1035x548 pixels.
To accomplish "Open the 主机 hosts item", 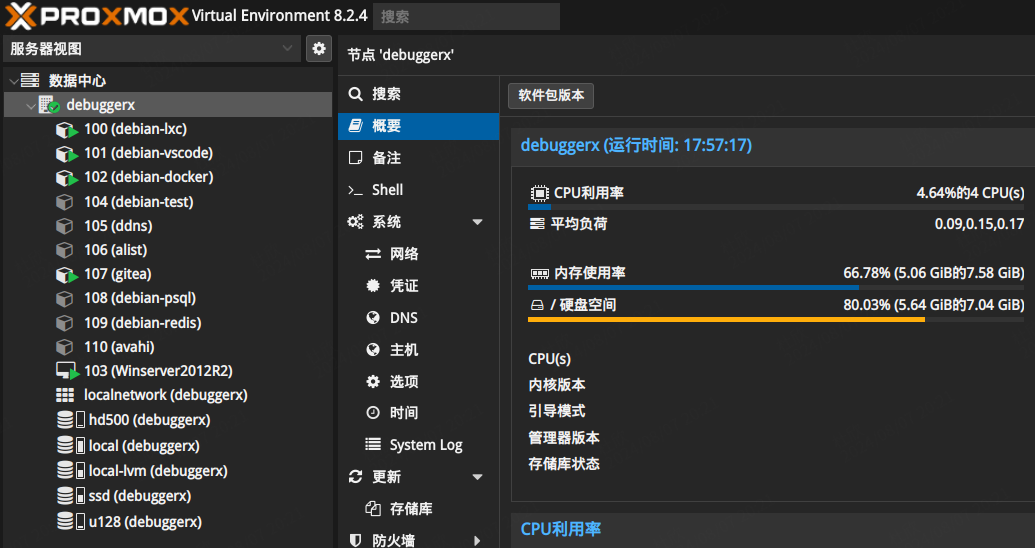I will click(x=418, y=350).
